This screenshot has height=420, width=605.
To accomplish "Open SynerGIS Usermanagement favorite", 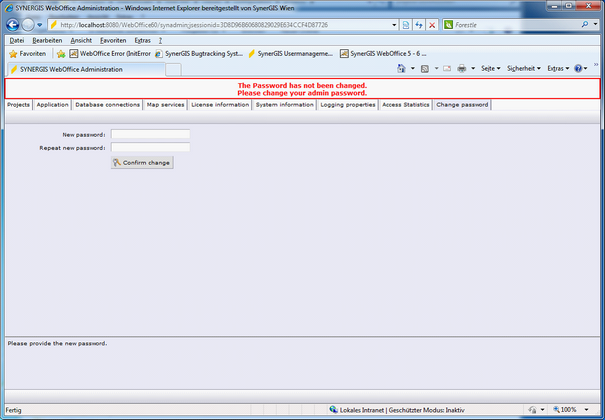I will pos(291,54).
